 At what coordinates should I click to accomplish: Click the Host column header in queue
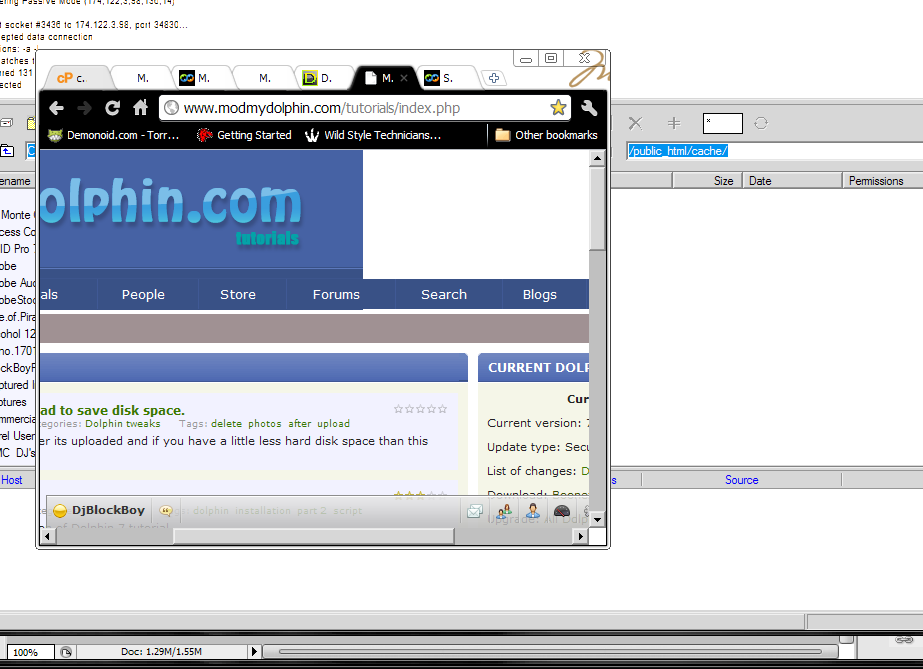[12, 480]
